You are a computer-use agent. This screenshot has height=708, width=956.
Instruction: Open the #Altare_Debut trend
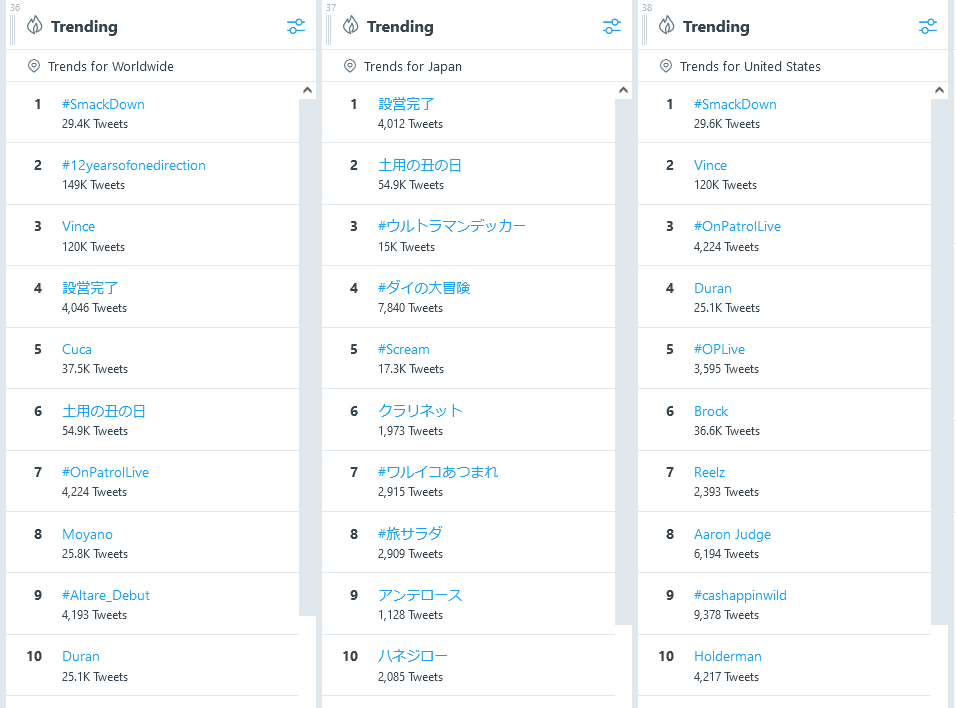click(x=106, y=595)
